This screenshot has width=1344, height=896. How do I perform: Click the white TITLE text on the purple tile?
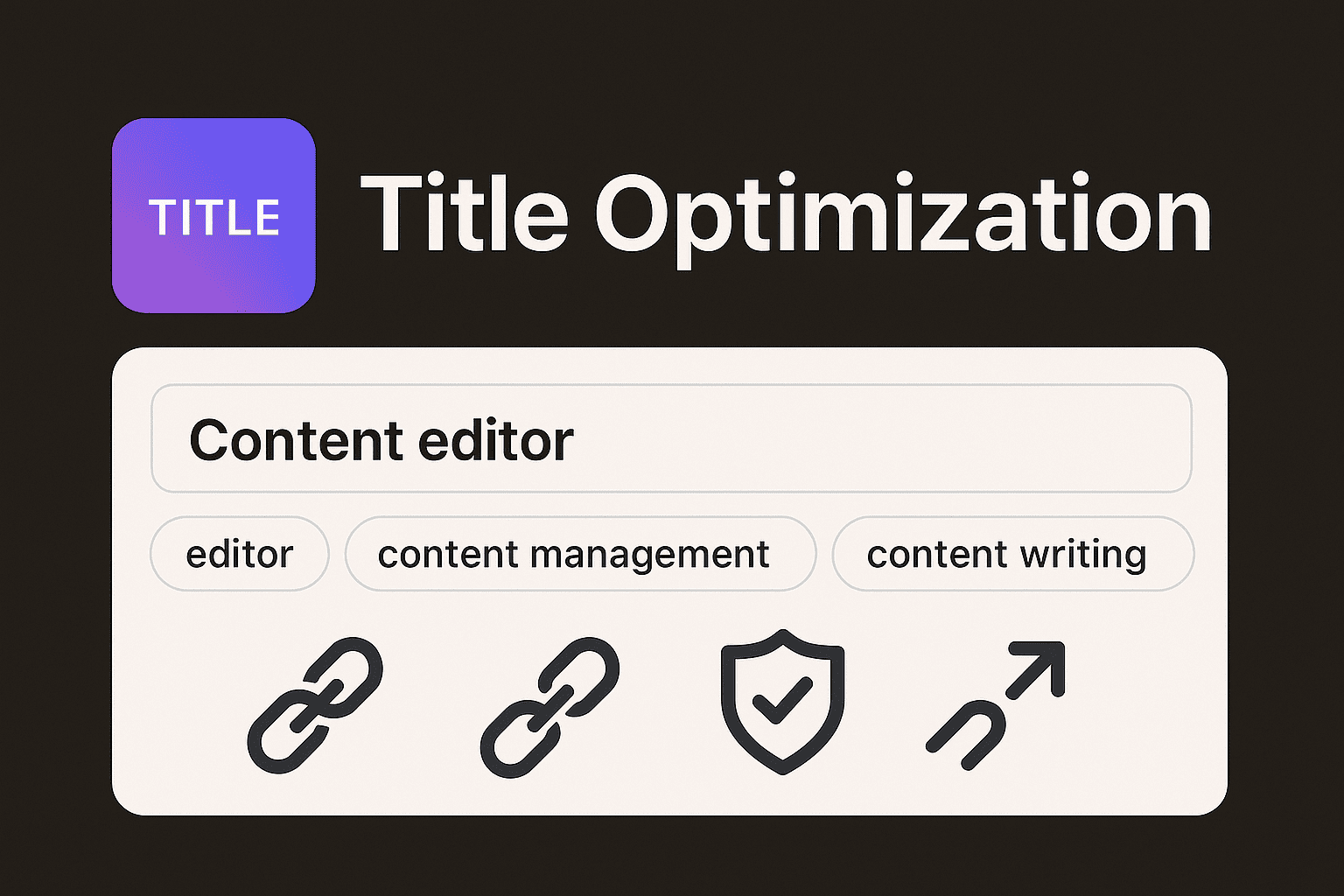coord(213,217)
